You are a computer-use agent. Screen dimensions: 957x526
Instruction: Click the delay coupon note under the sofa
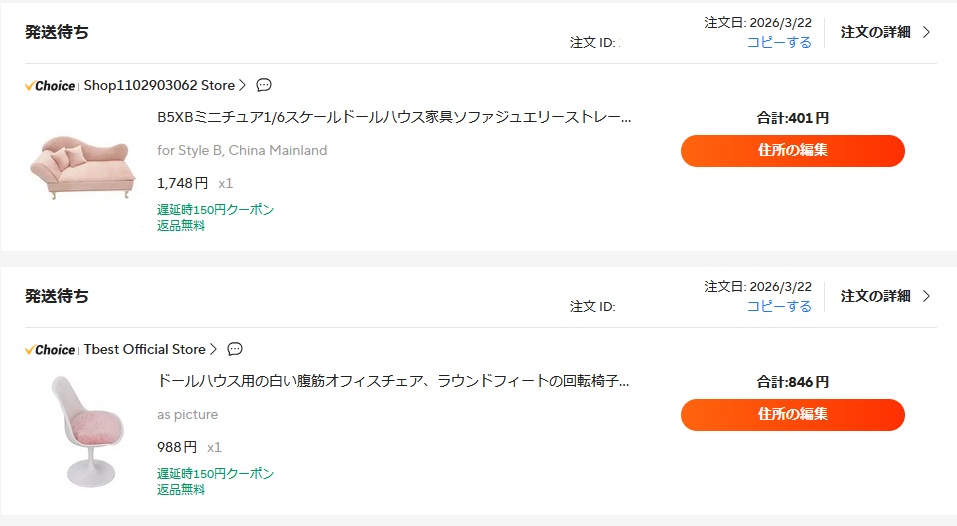[x=215, y=210]
